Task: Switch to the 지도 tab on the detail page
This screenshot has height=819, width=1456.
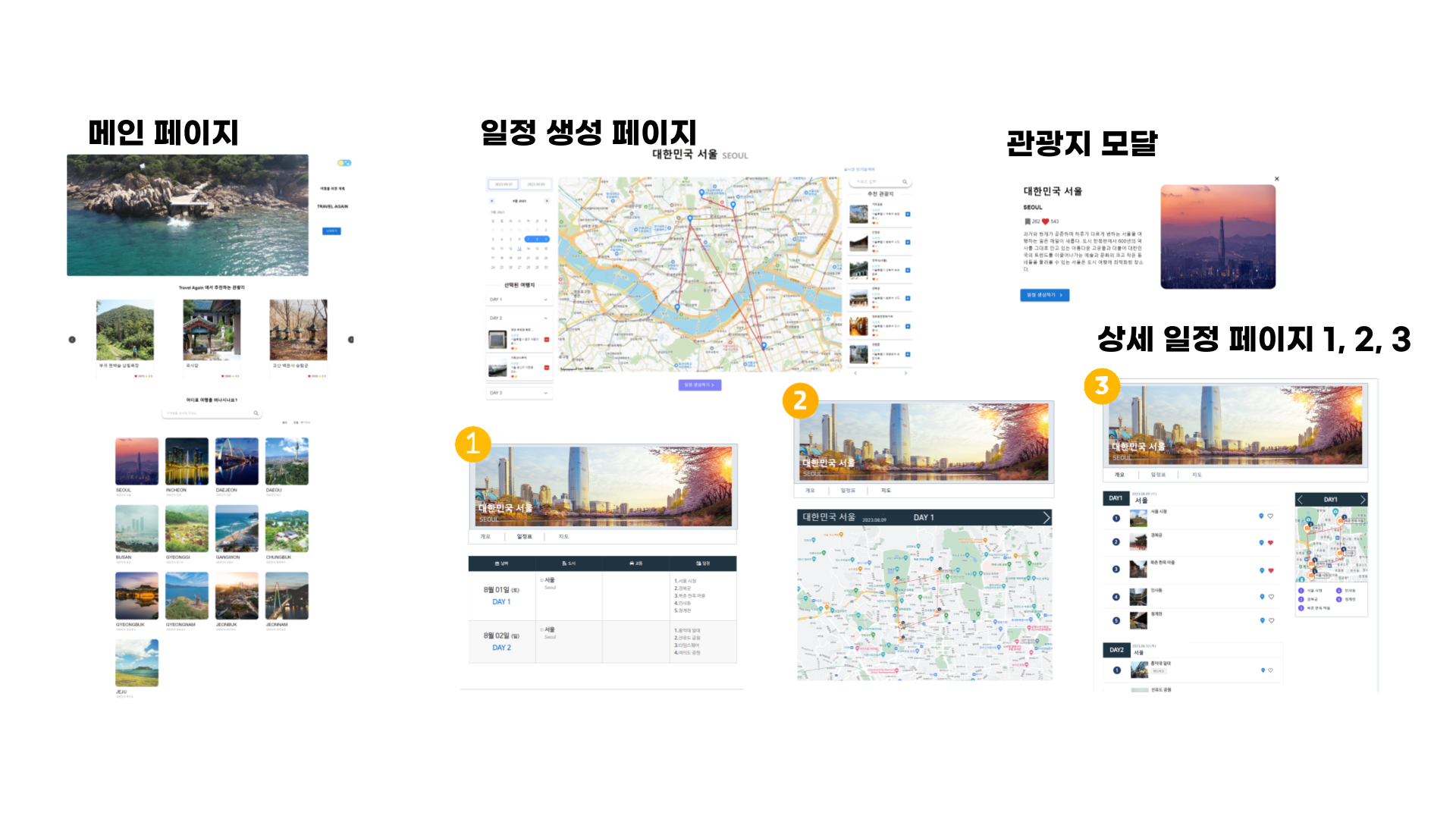Action: (563, 537)
